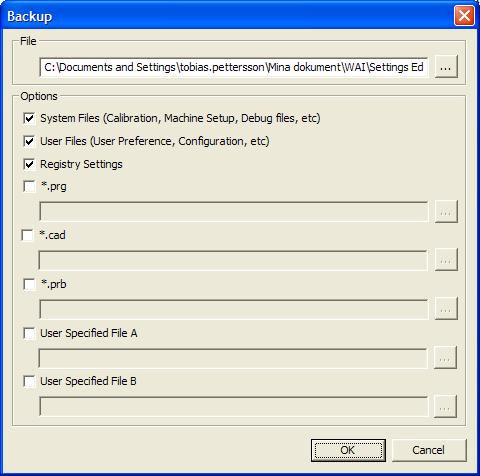Check User Specified File A option
The image size is (480, 476).
tap(29, 333)
